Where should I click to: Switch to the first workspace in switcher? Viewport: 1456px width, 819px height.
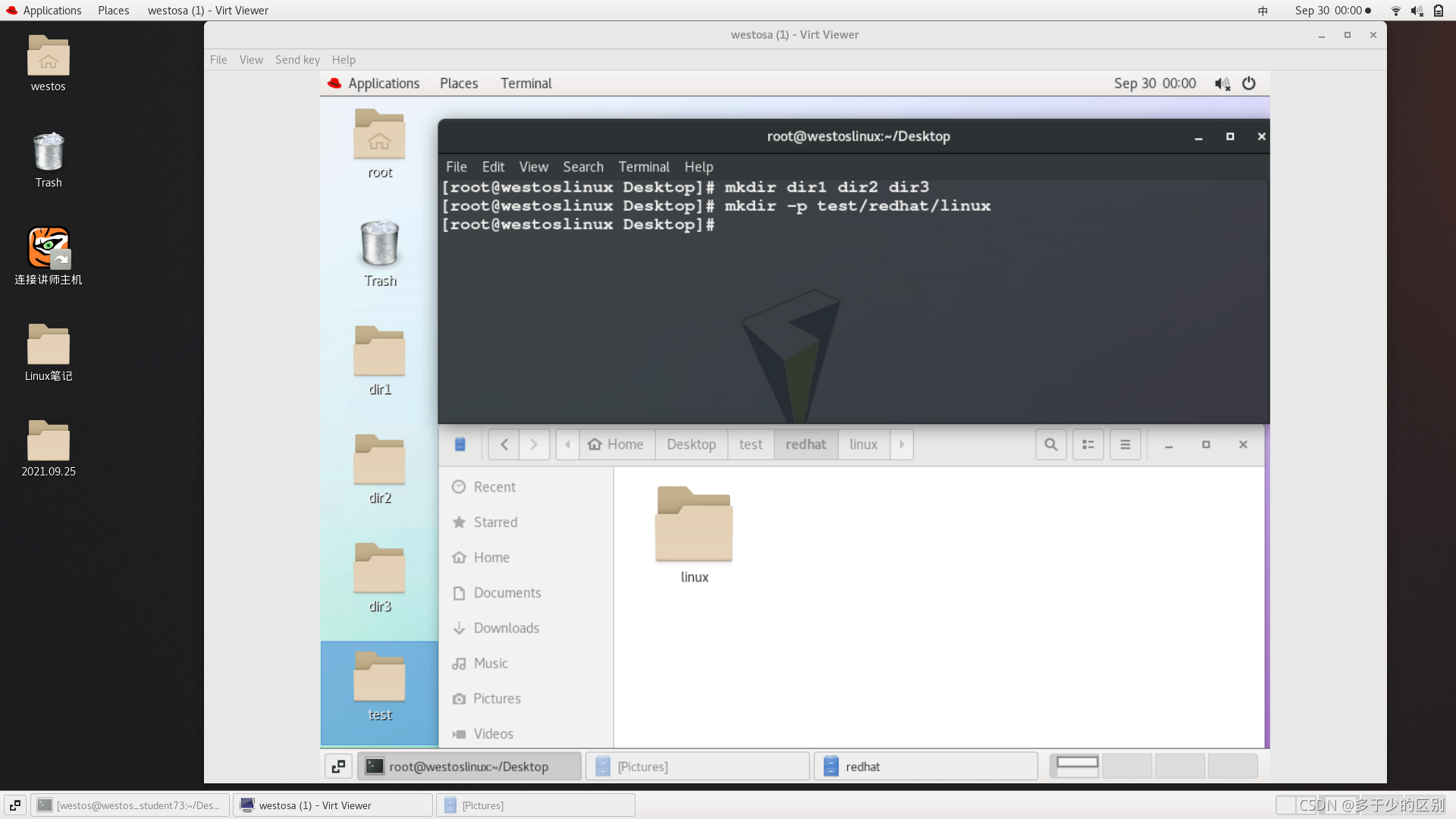tap(1077, 766)
